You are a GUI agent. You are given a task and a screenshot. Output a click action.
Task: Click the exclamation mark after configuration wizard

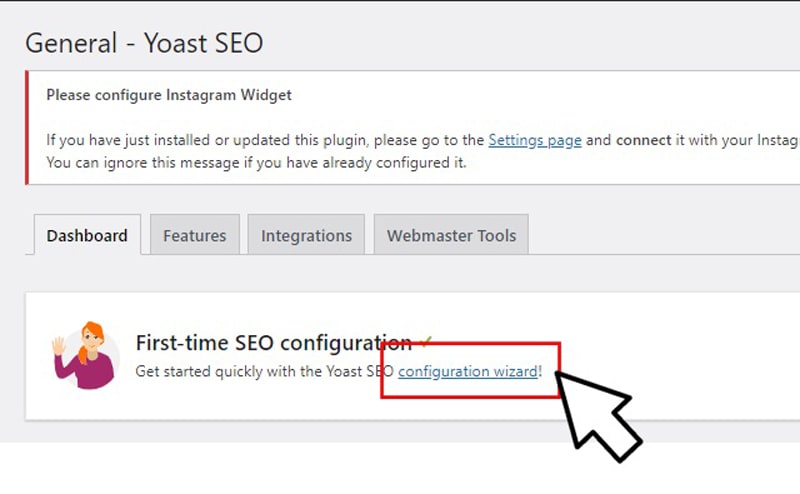(x=540, y=371)
